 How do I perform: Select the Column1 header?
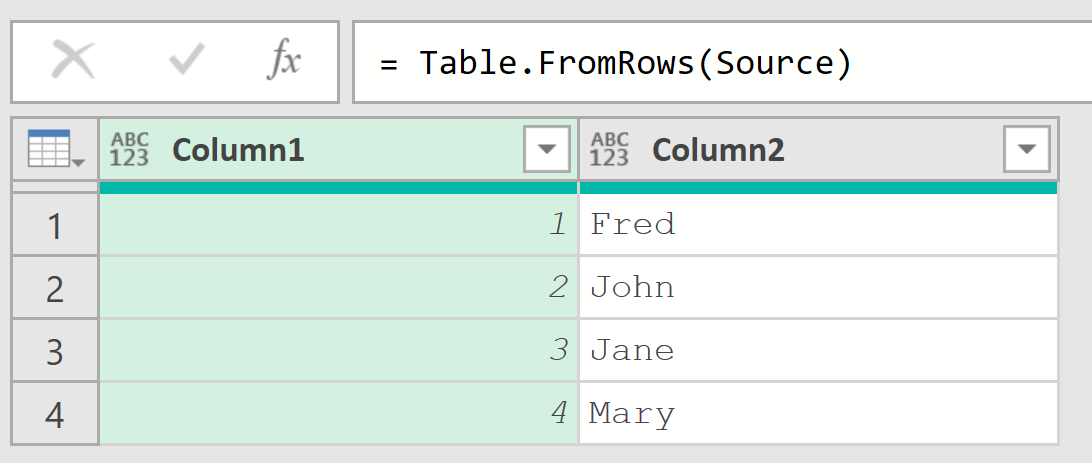[338, 149]
